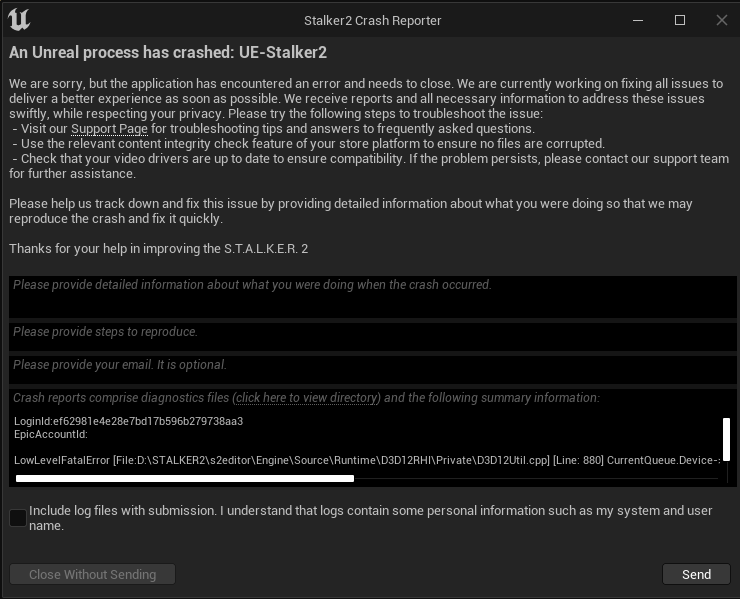Image resolution: width=740 pixels, height=599 pixels.
Task: Select the LowLevelFatalError line in the log
Action: click(x=366, y=459)
